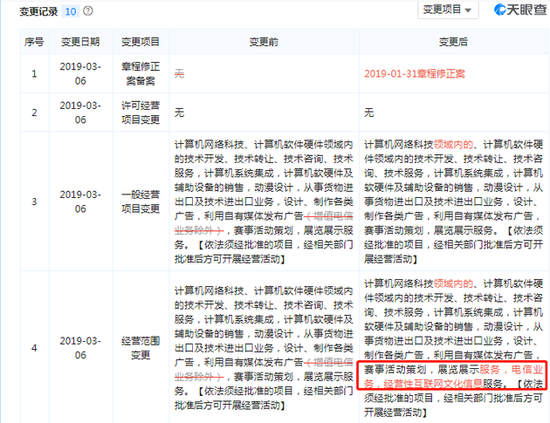Select row number 2 cell
The width and height of the screenshot is (550, 423).
34,113
